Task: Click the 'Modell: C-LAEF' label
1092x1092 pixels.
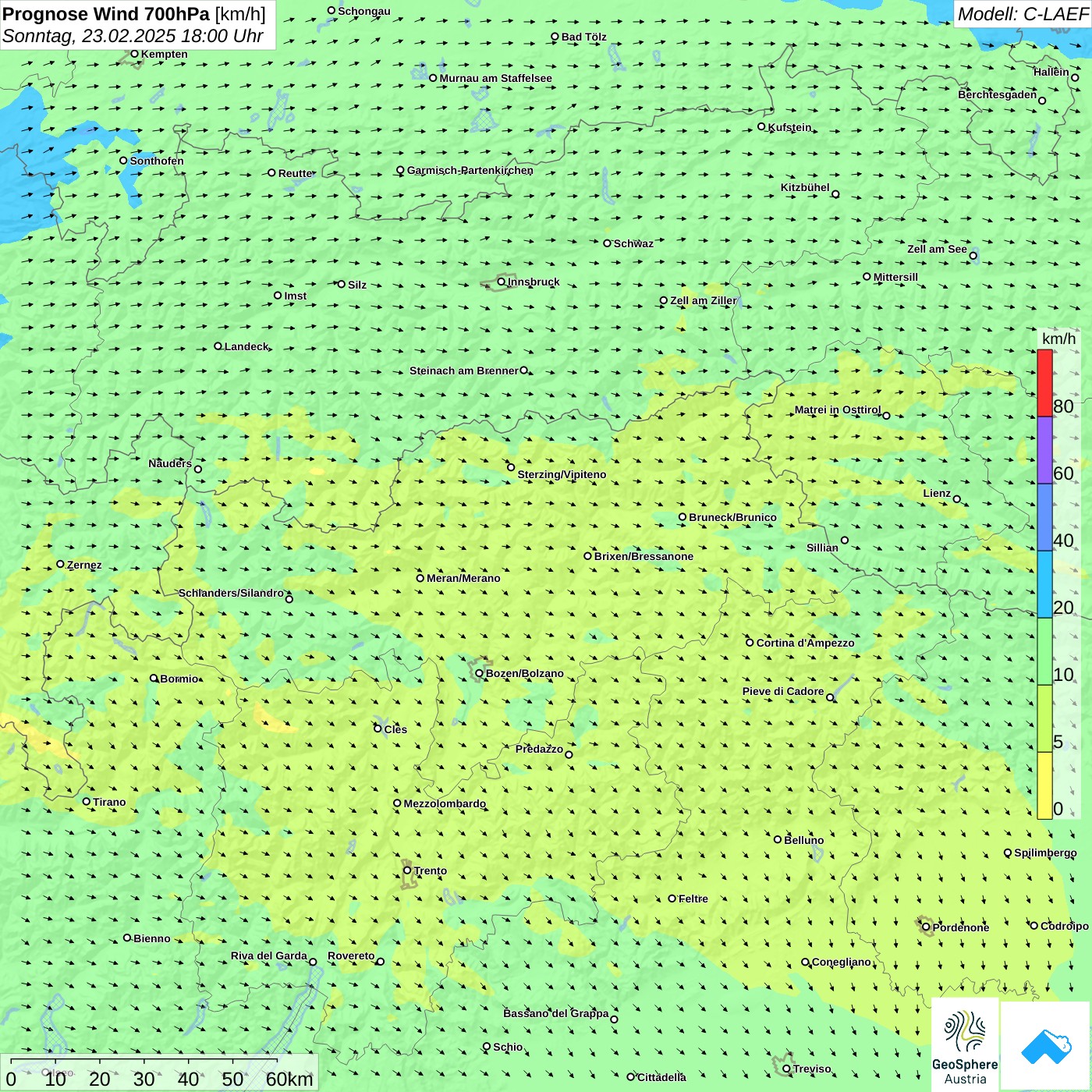Action: [x=1023, y=14]
